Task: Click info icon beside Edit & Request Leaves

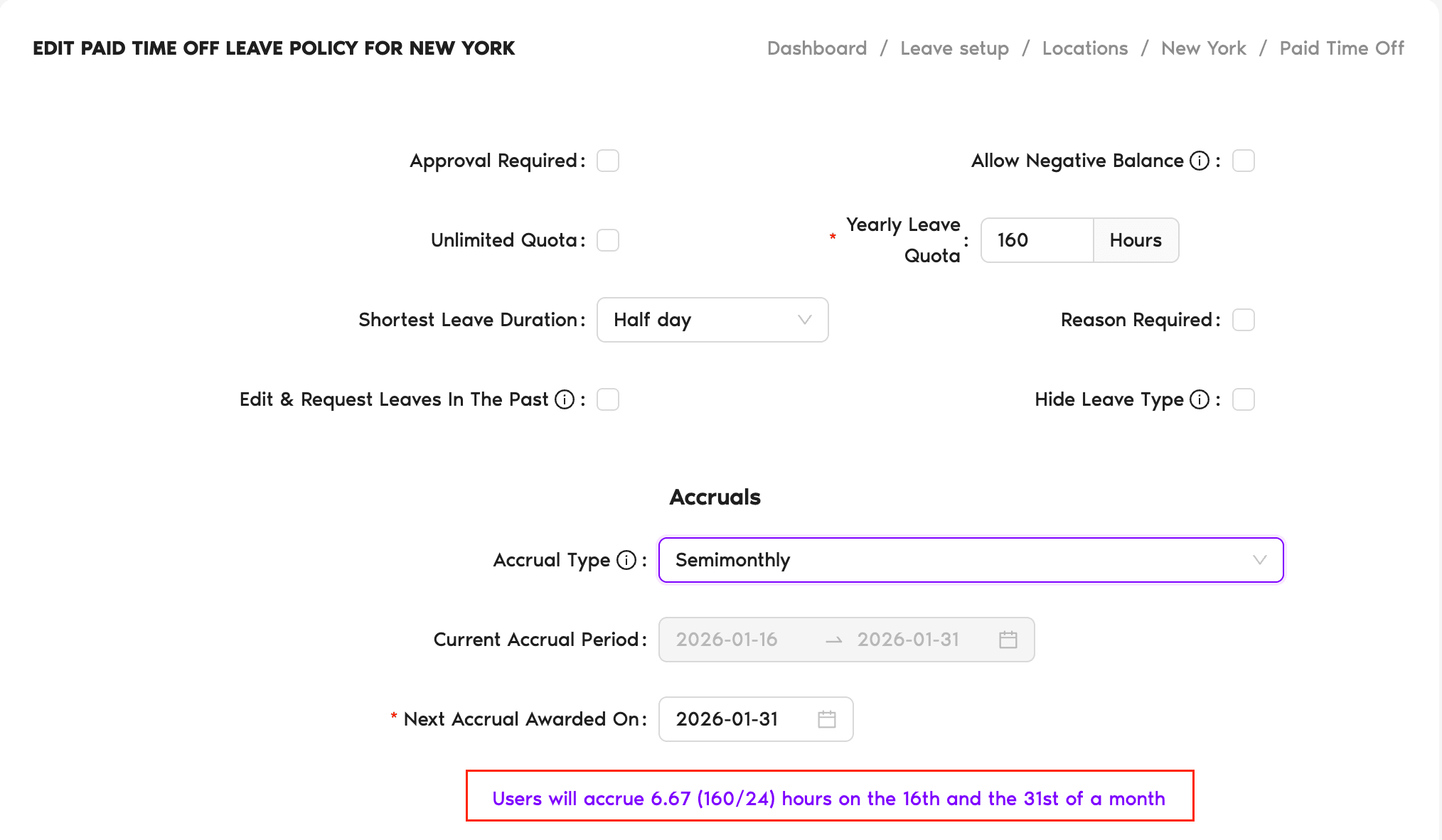Action: click(x=565, y=399)
